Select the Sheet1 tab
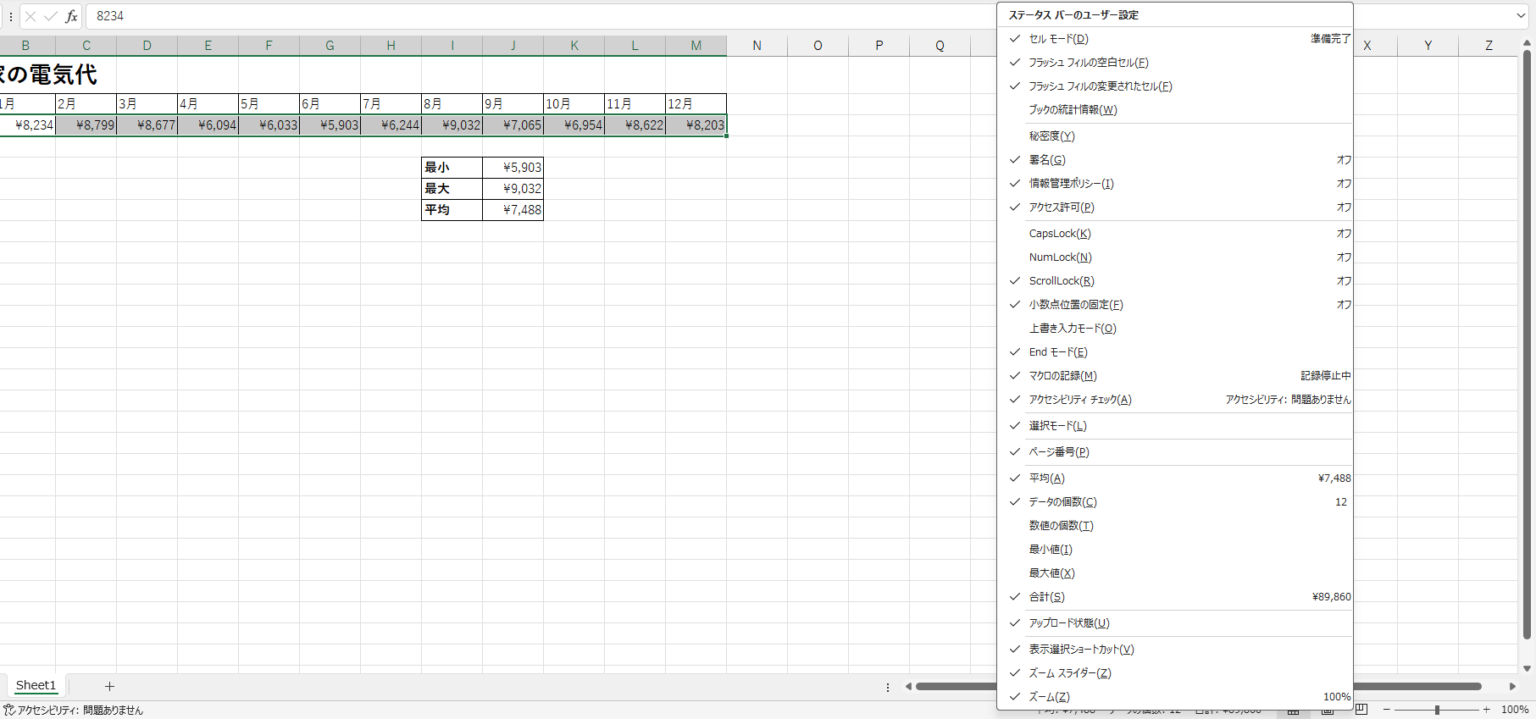 click(x=35, y=685)
